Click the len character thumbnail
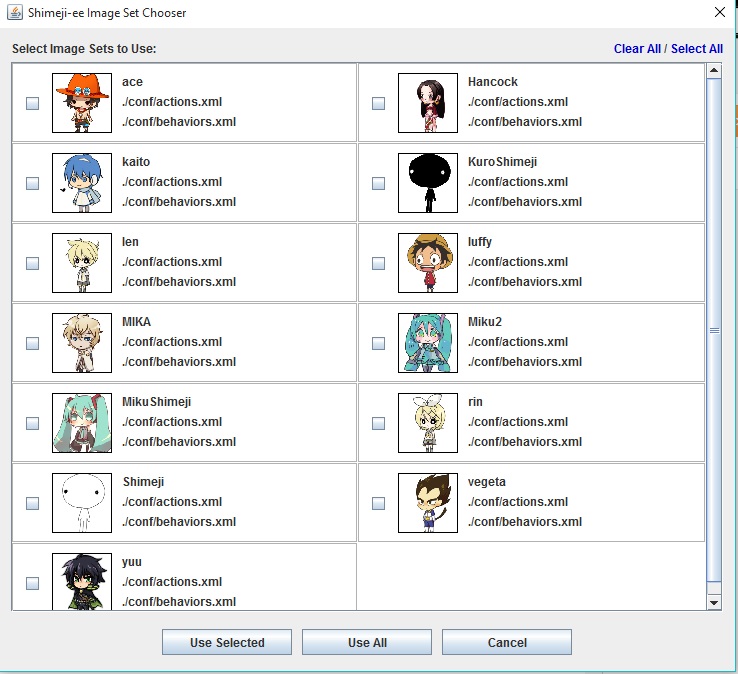The height and width of the screenshot is (674, 738). (82, 263)
